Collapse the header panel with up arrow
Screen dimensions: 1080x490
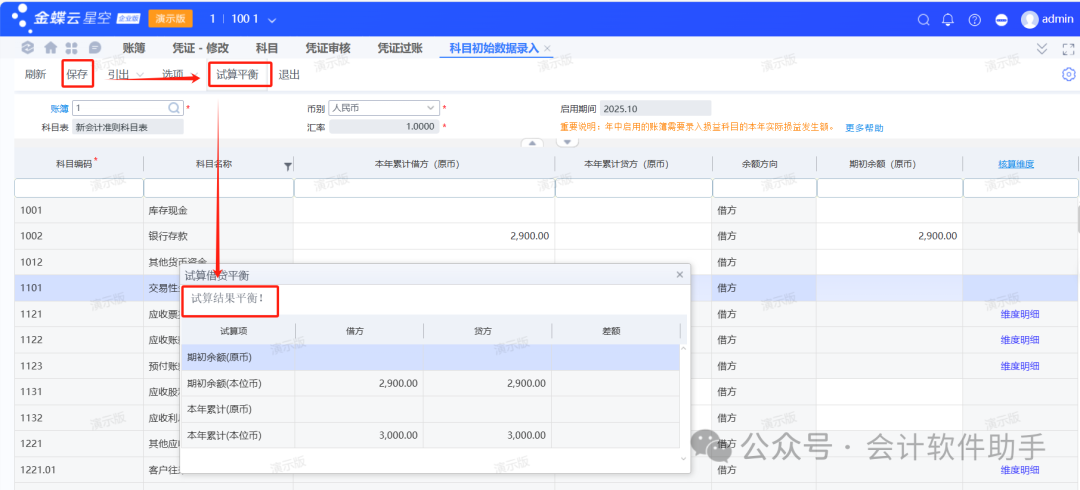pyautogui.click(x=533, y=143)
